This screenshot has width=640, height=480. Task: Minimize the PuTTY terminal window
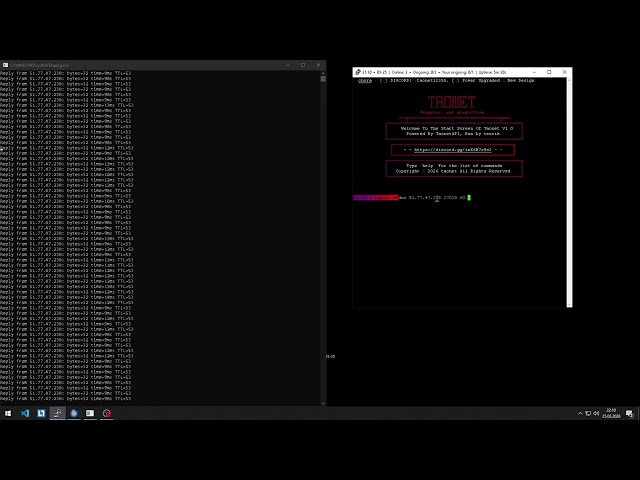(x=534, y=72)
